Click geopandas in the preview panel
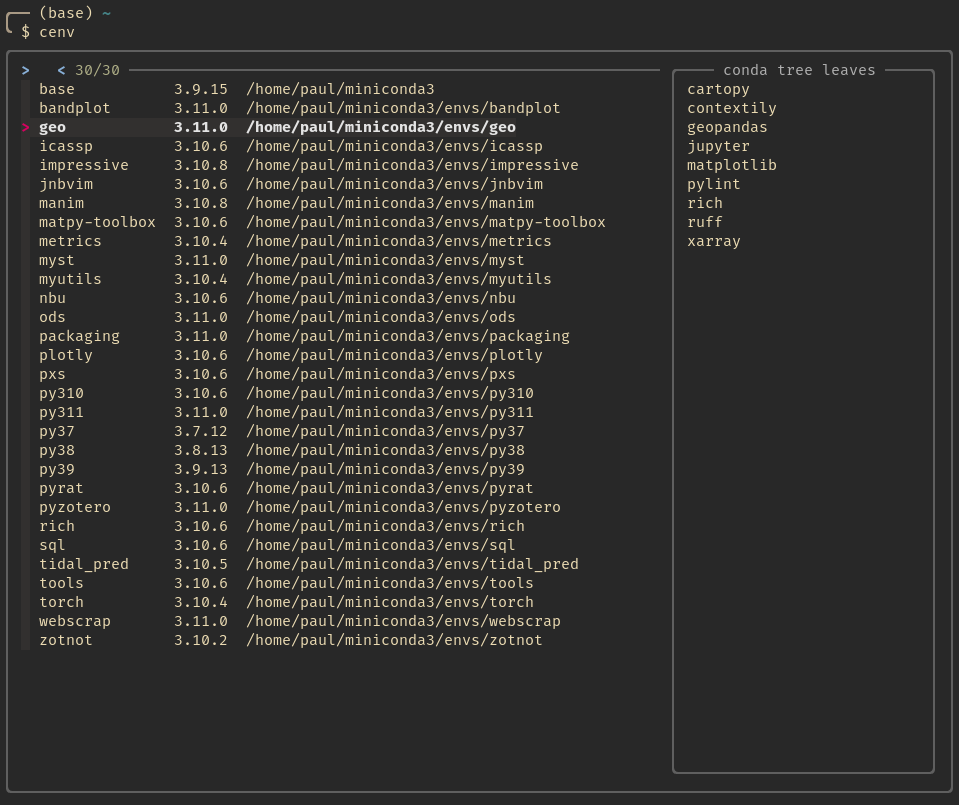This screenshot has width=959, height=805. click(727, 127)
